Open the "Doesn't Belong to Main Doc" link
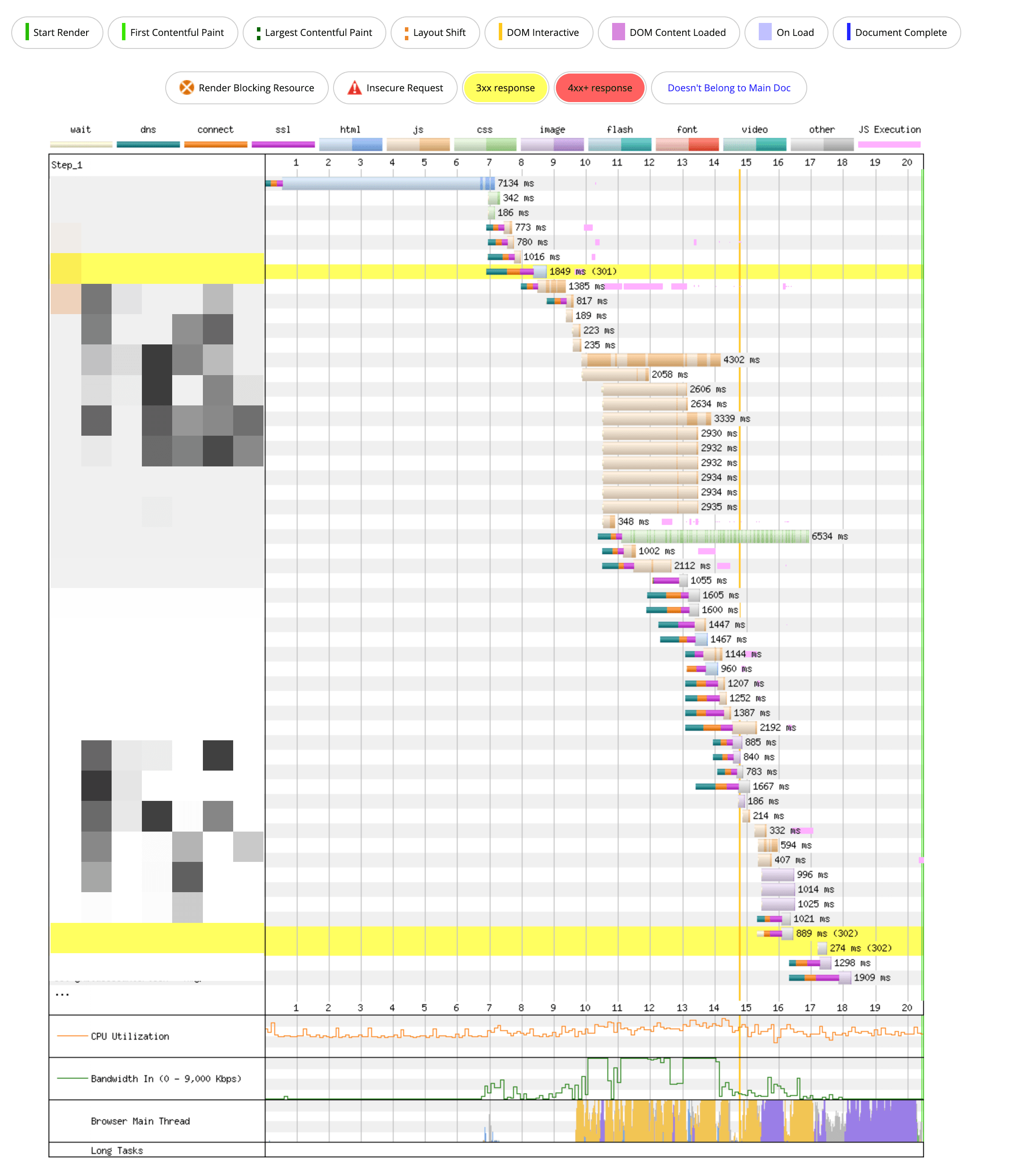 pyautogui.click(x=729, y=87)
